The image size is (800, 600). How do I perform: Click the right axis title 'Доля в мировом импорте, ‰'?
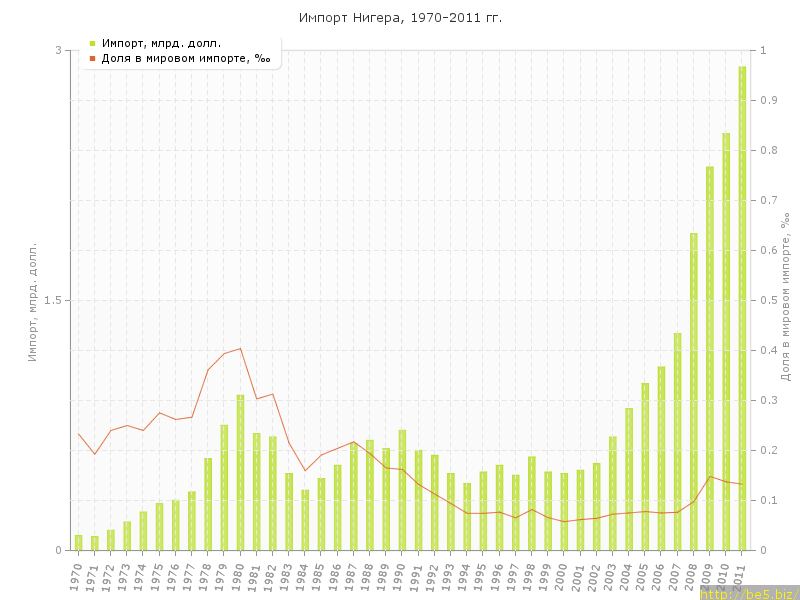(785, 296)
